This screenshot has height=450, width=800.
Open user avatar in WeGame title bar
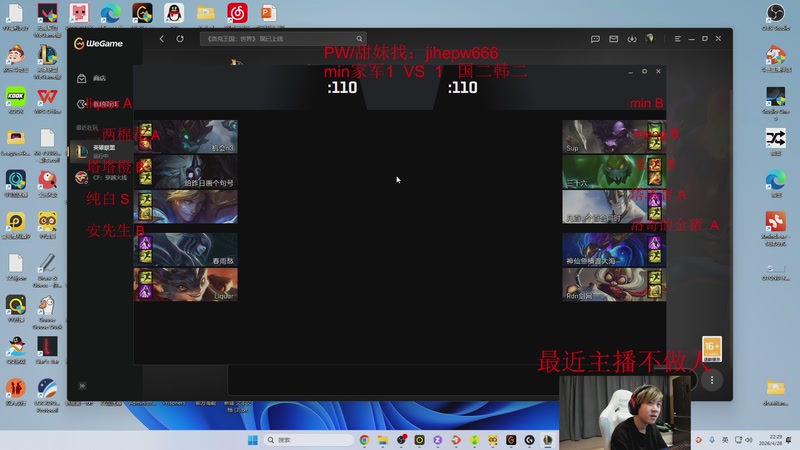point(649,38)
